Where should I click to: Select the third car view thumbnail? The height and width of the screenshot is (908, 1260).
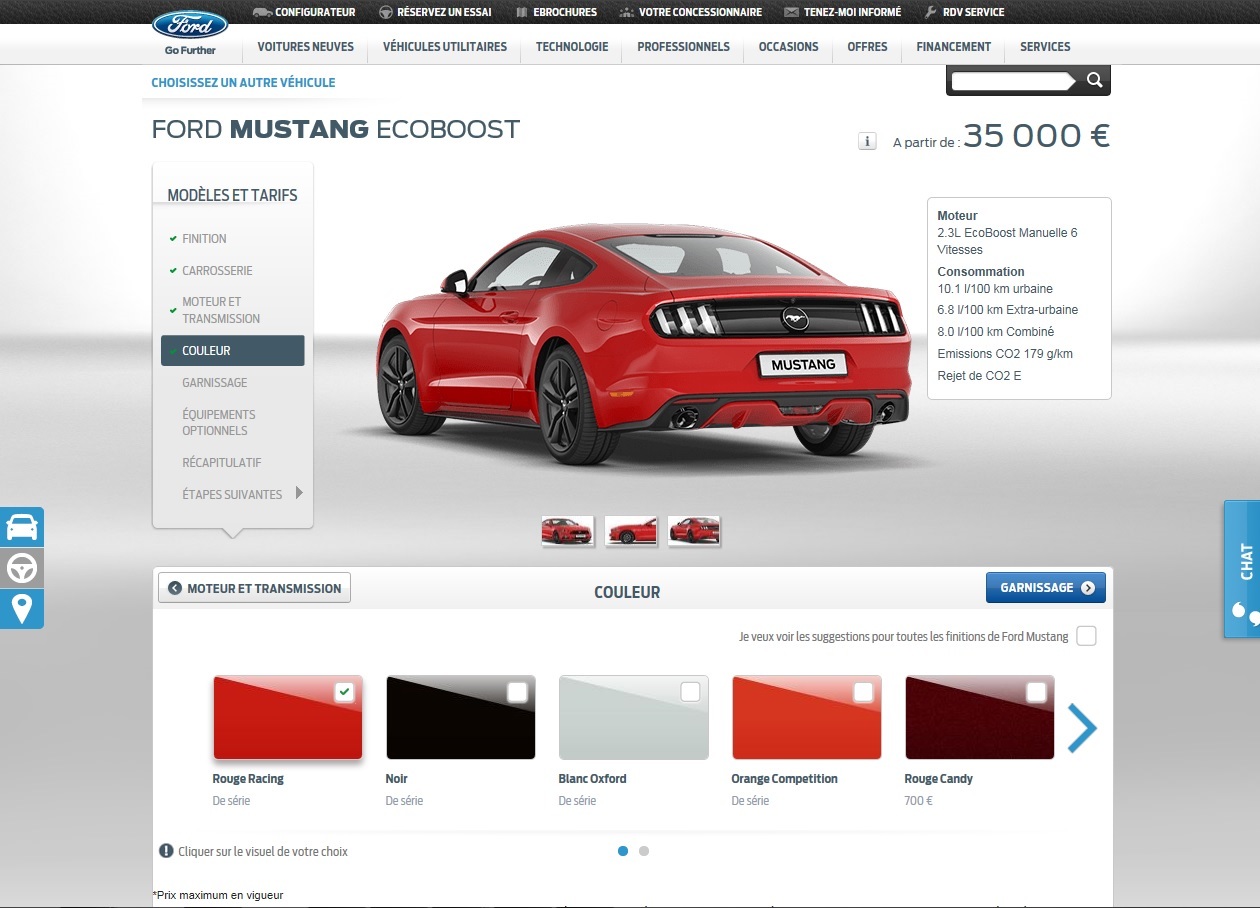pyautogui.click(x=693, y=530)
